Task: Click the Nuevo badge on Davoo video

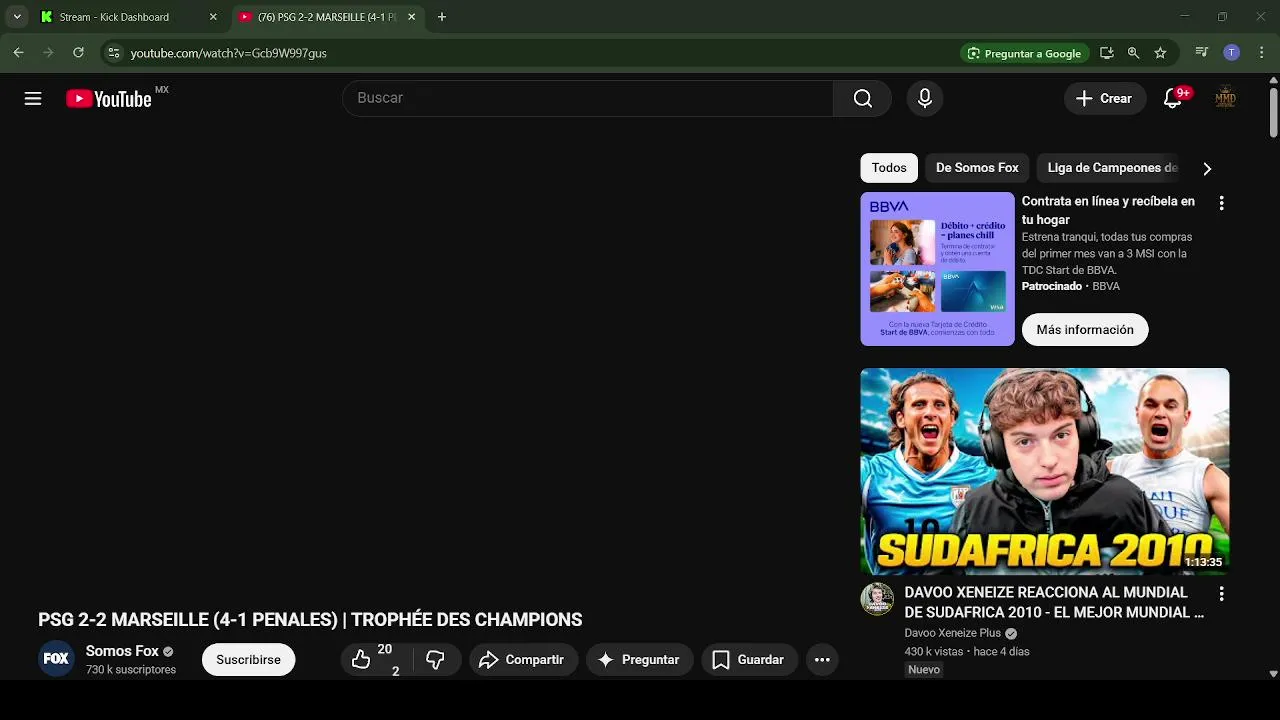Action: point(924,669)
